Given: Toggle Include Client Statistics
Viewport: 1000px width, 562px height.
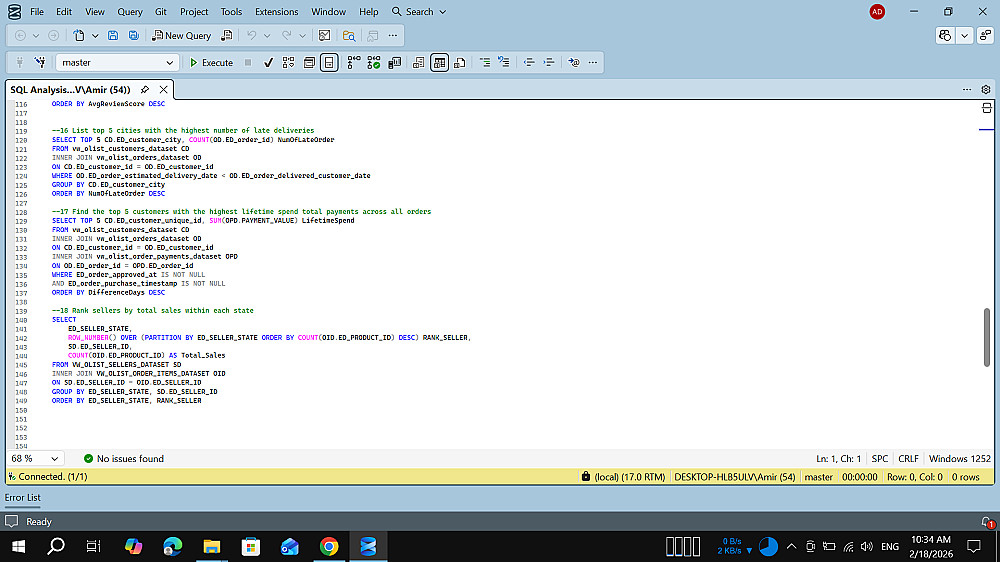Looking at the screenshot, I should pos(395,63).
